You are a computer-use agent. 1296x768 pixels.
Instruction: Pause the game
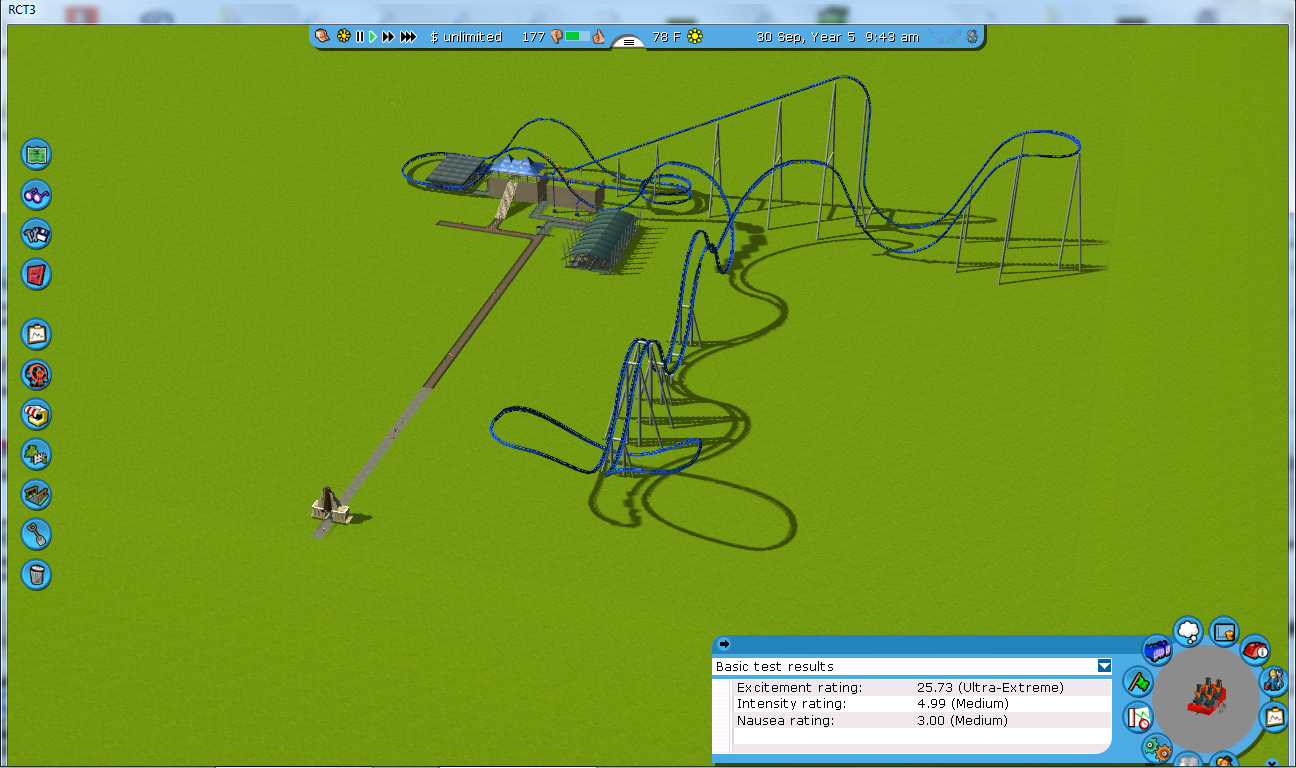360,36
